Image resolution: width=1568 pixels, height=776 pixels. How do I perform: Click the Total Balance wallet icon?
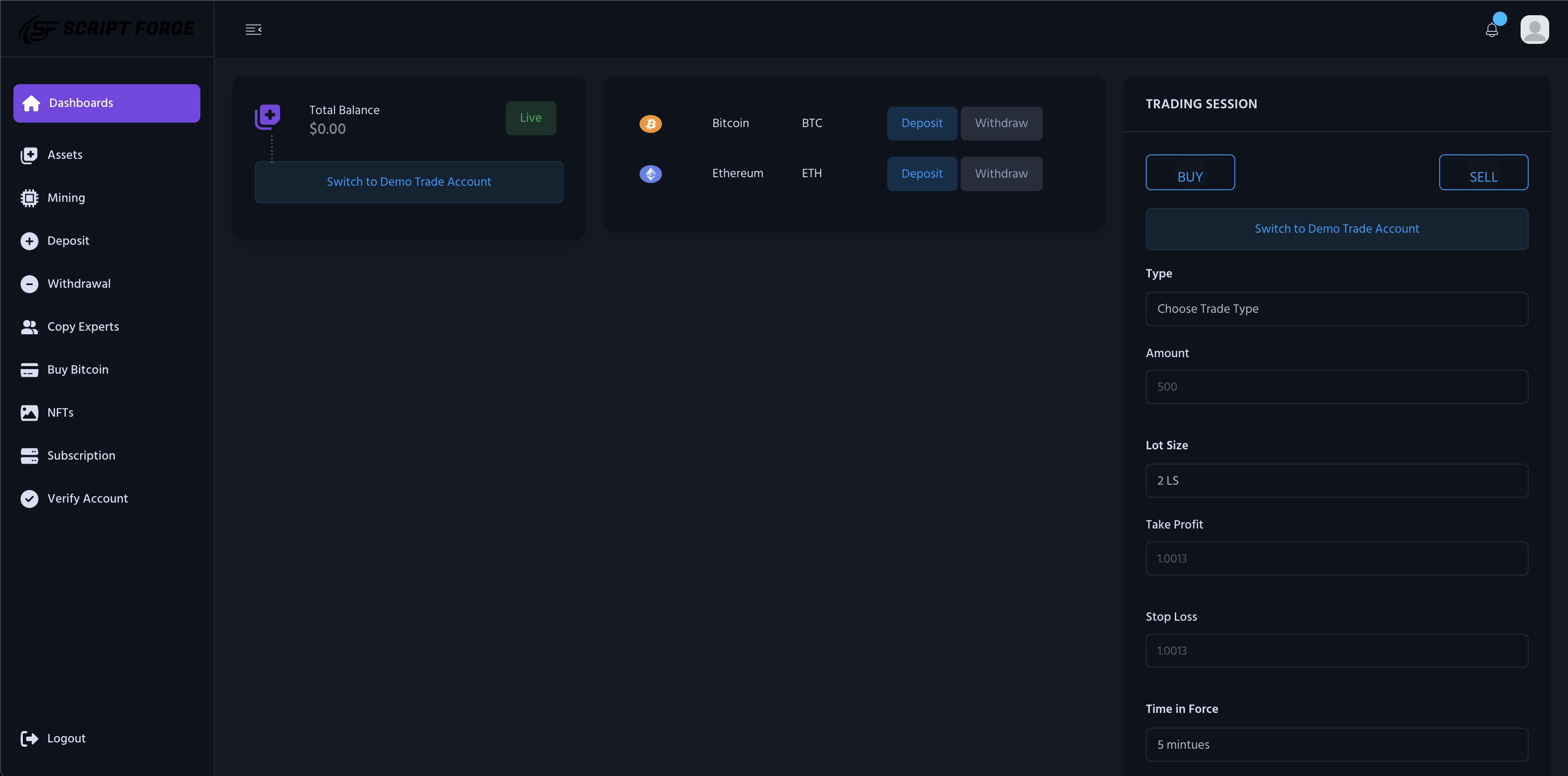point(267,116)
